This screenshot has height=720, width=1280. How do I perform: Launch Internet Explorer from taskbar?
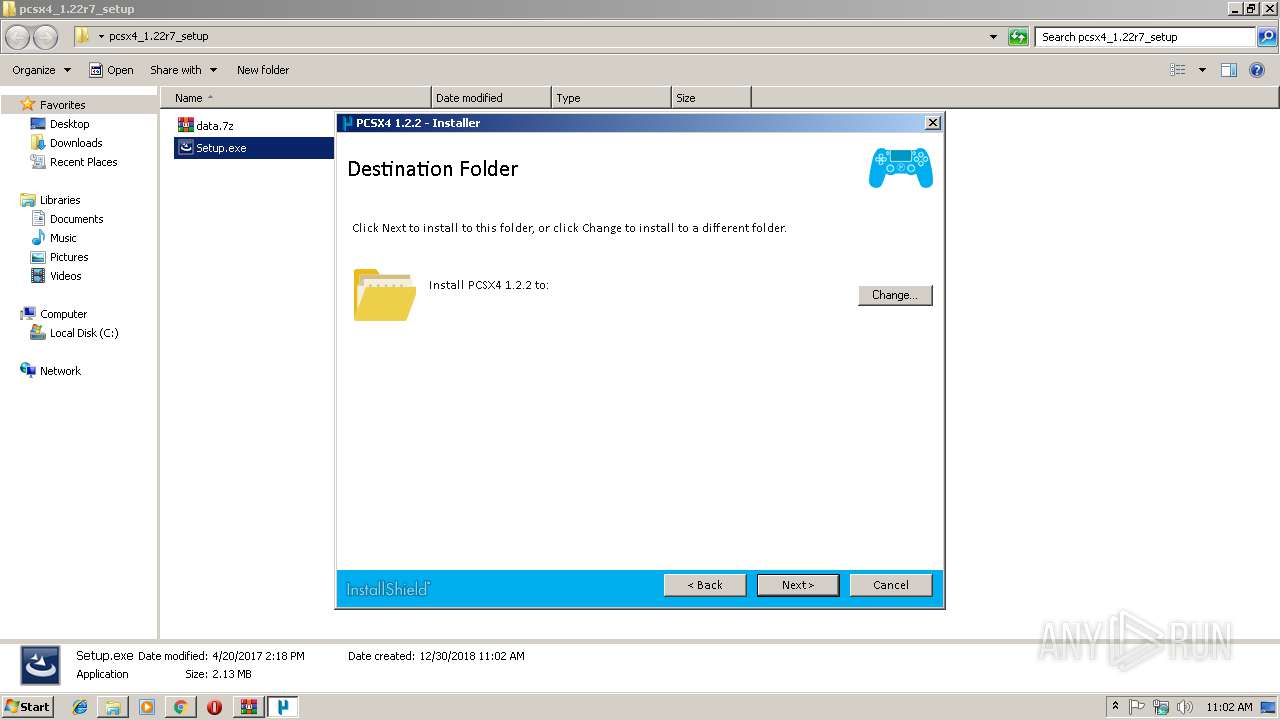point(80,707)
